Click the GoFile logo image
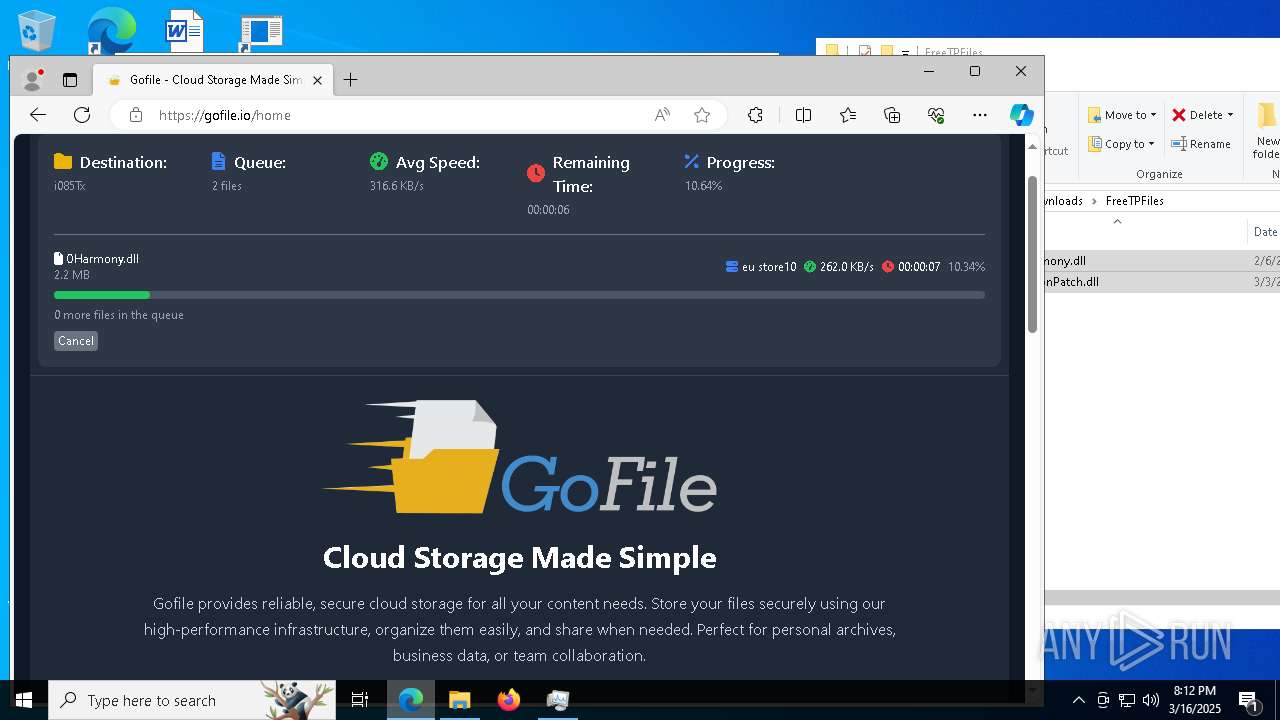The width and height of the screenshot is (1280, 720). tap(519, 457)
